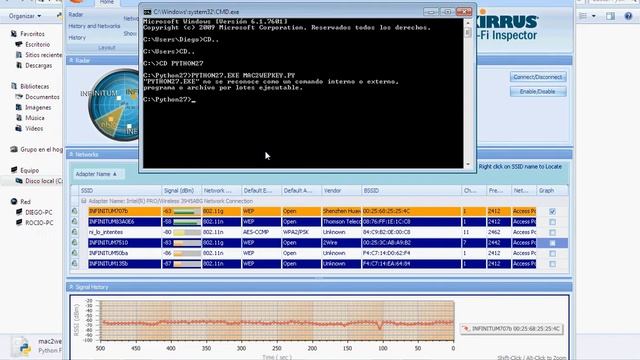Collapse the Radar panel header
640x360 pixels.
71,60
